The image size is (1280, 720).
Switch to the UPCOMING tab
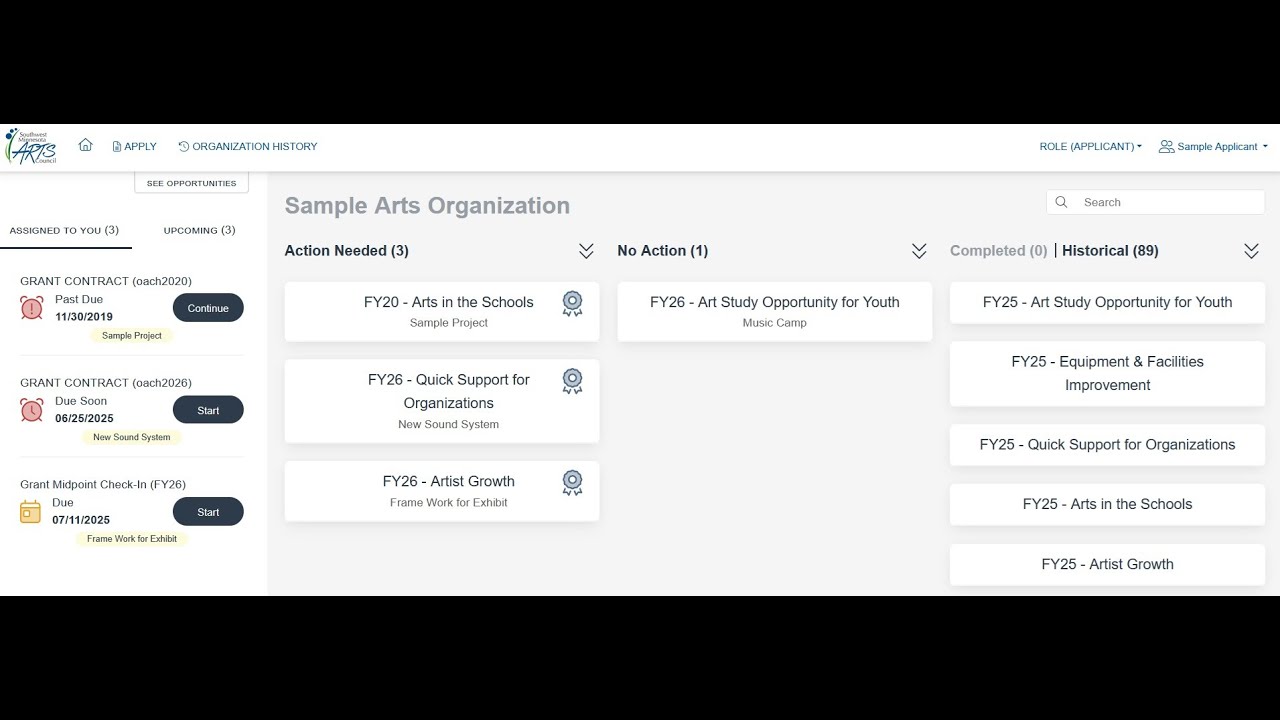pos(200,230)
